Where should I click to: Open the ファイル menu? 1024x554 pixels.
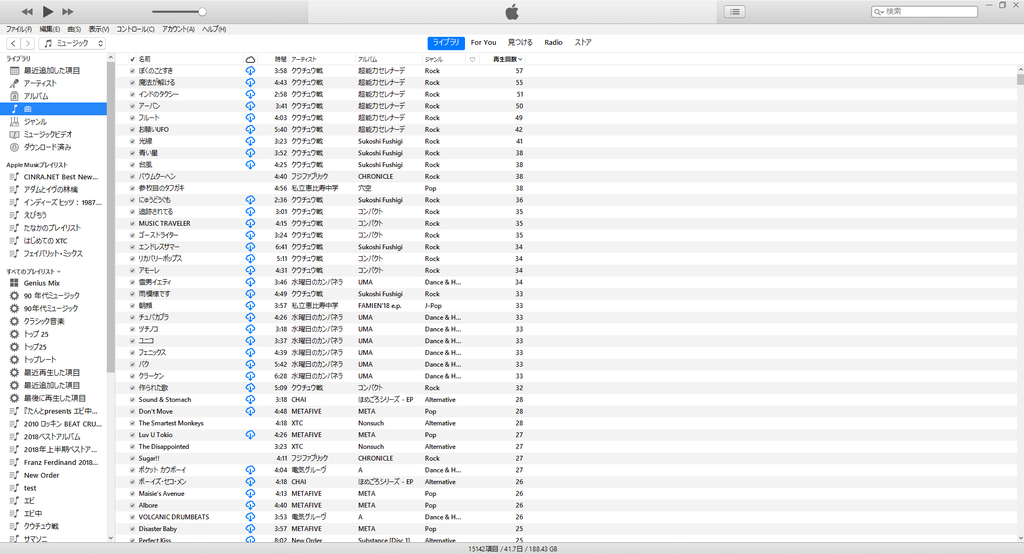[x=19, y=29]
